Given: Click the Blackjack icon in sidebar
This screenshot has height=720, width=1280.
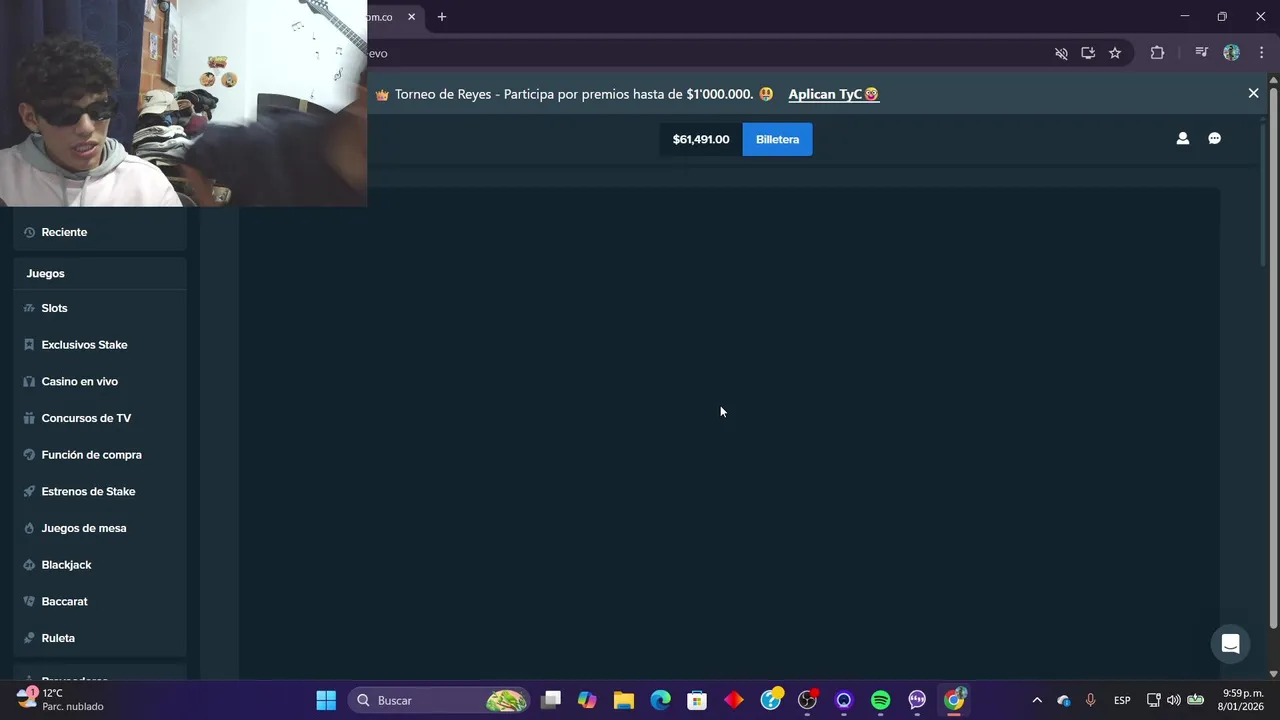Looking at the screenshot, I should click(29, 565).
